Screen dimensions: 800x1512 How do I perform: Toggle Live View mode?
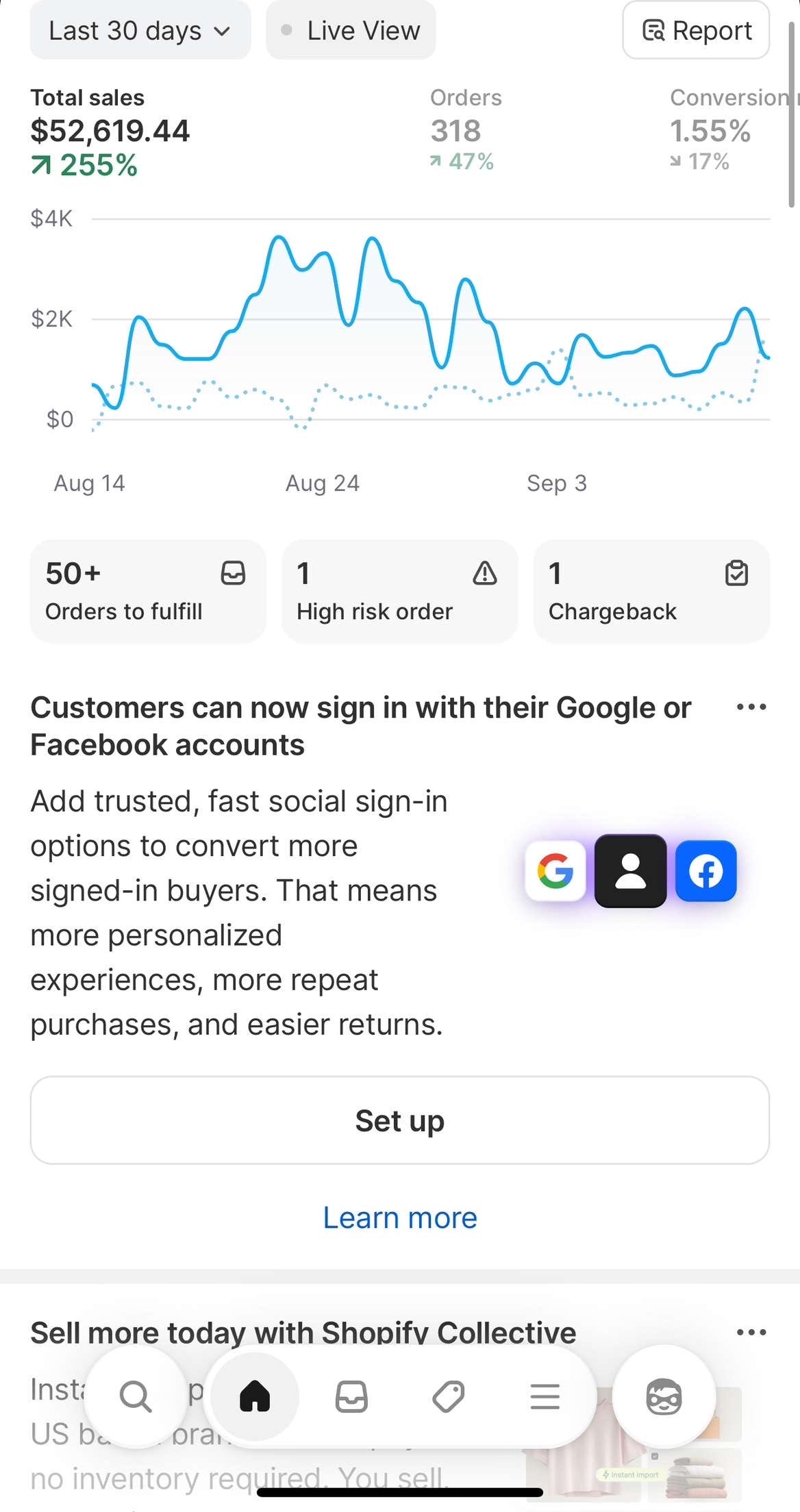click(x=351, y=31)
